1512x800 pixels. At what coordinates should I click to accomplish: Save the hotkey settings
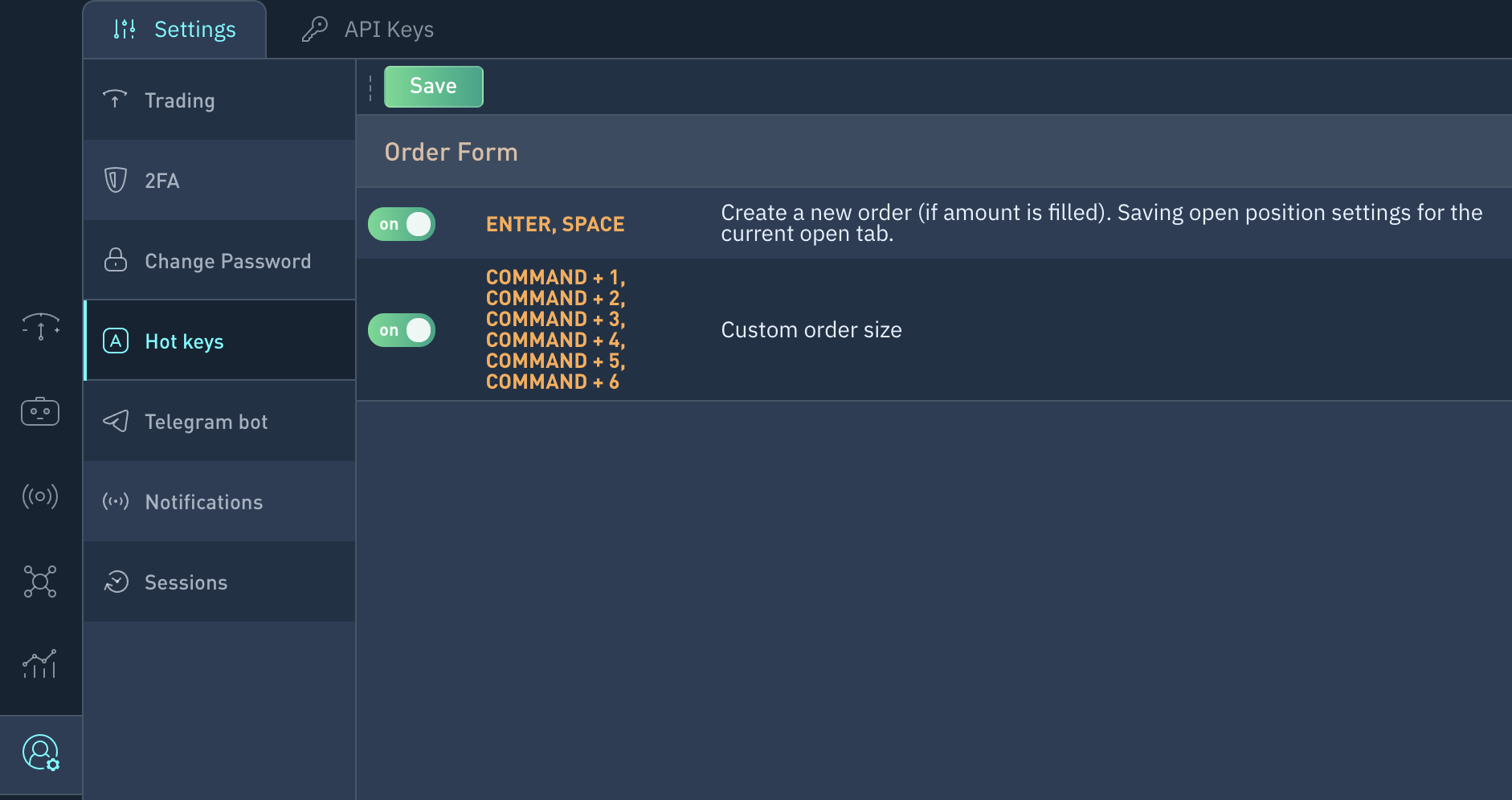[434, 86]
